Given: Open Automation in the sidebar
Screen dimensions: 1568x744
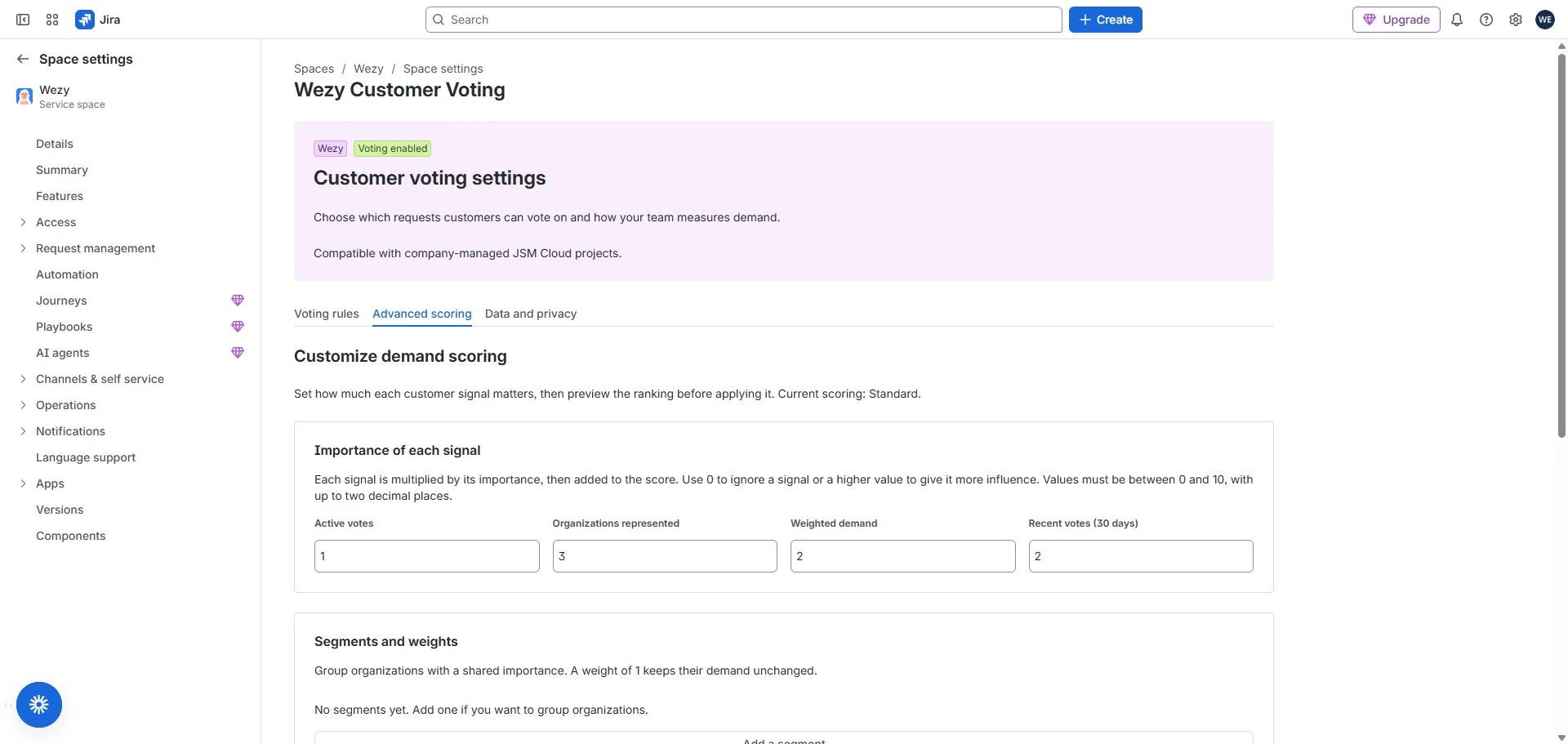Looking at the screenshot, I should [67, 274].
